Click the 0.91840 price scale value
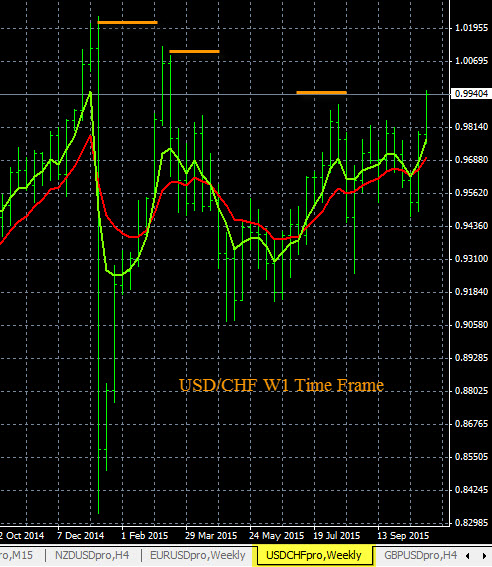The height and width of the screenshot is (567, 492). coord(471,291)
